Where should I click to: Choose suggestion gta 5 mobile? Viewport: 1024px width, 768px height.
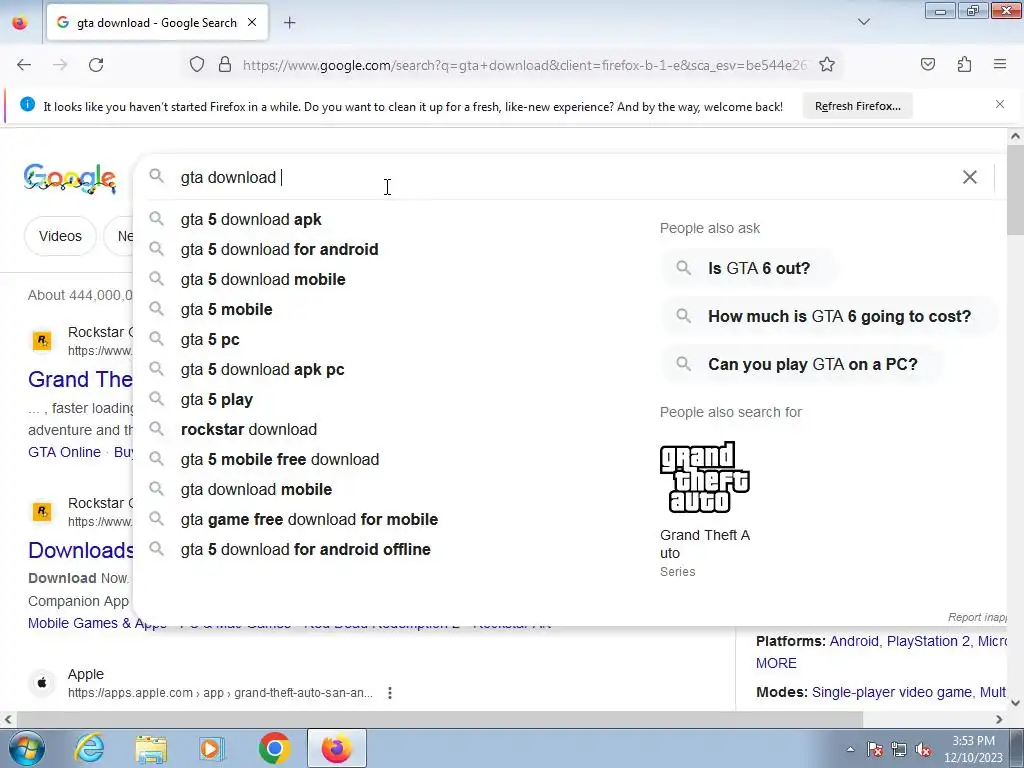click(x=227, y=310)
